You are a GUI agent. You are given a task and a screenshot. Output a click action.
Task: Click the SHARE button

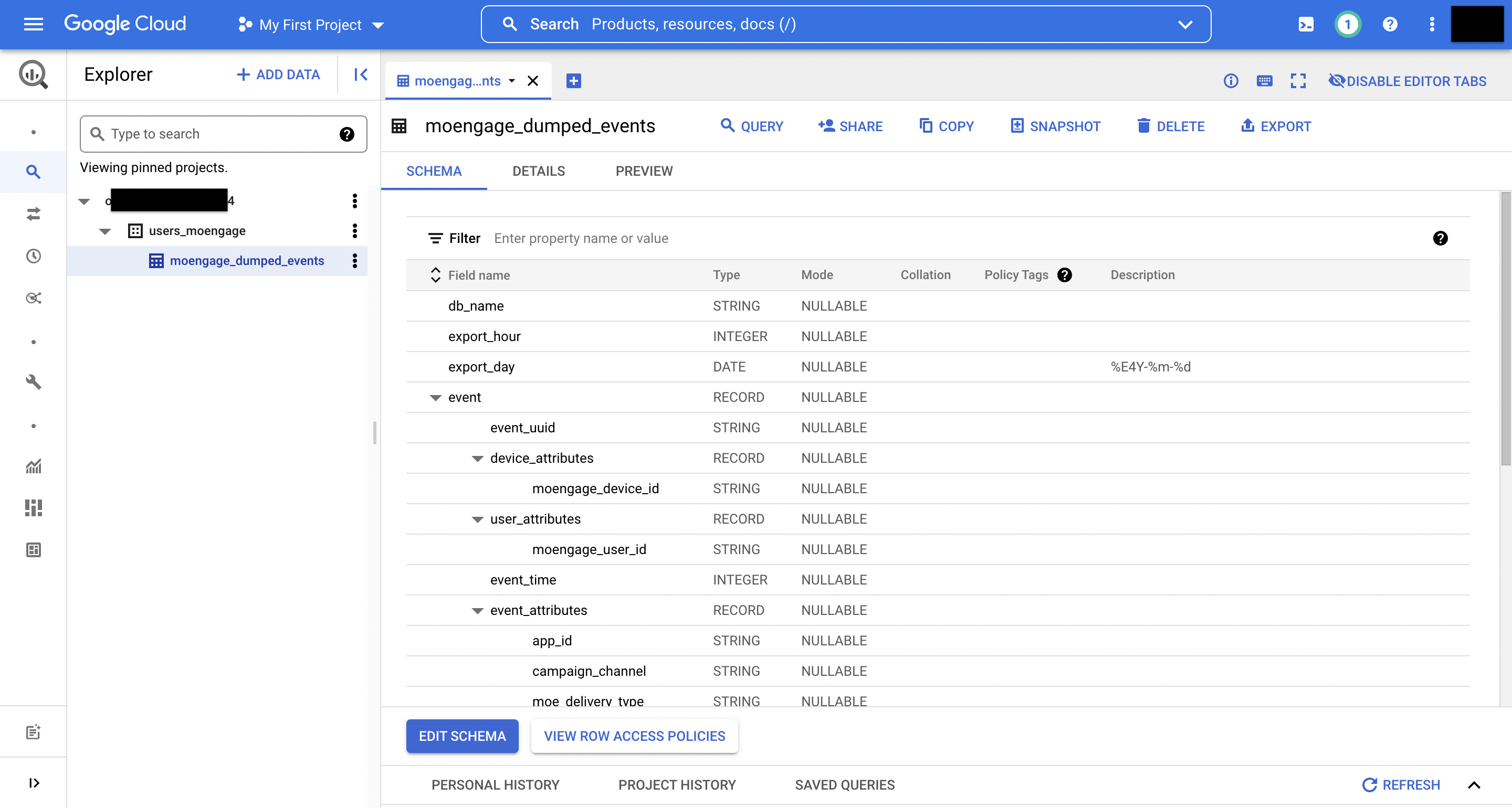pos(850,126)
